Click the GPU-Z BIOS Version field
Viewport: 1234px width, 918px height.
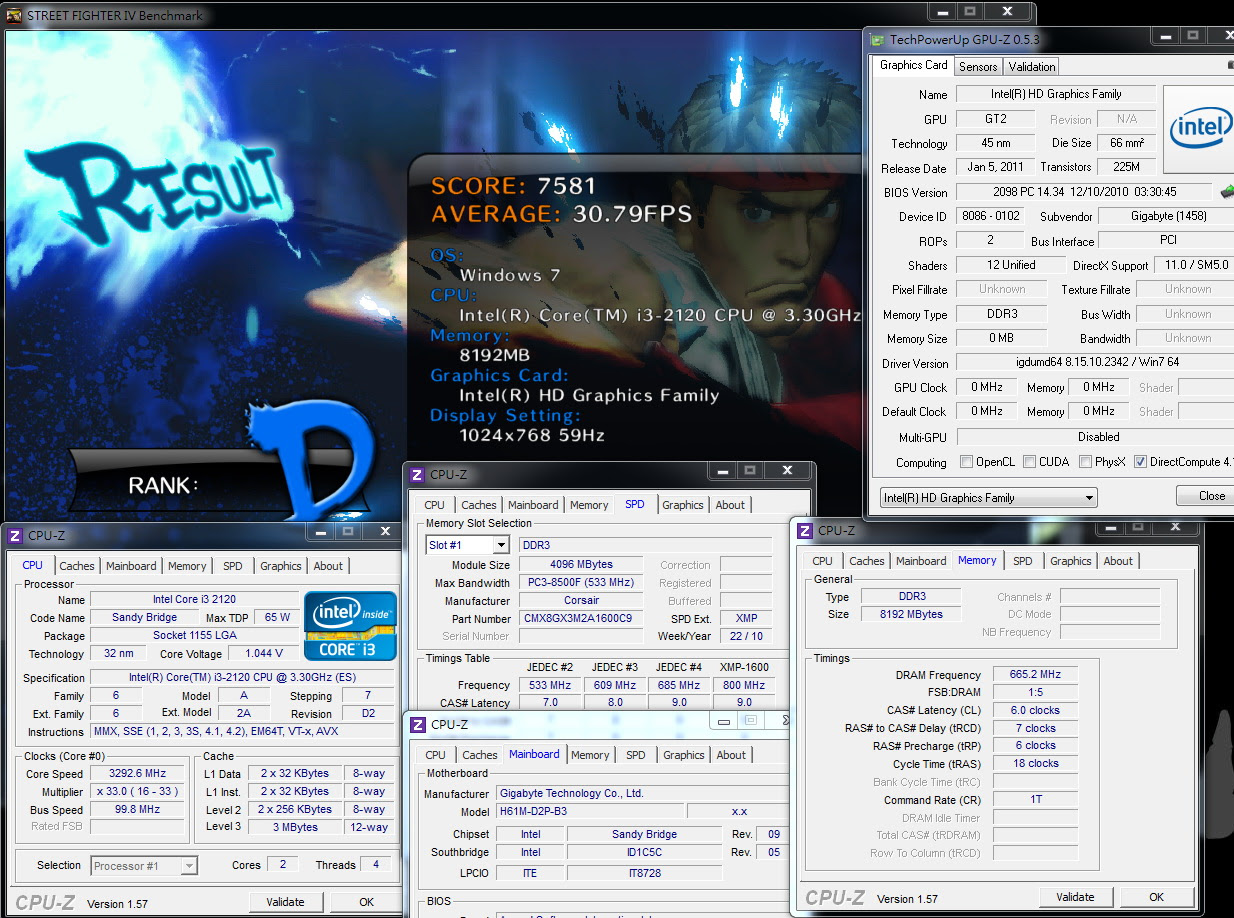point(1083,192)
